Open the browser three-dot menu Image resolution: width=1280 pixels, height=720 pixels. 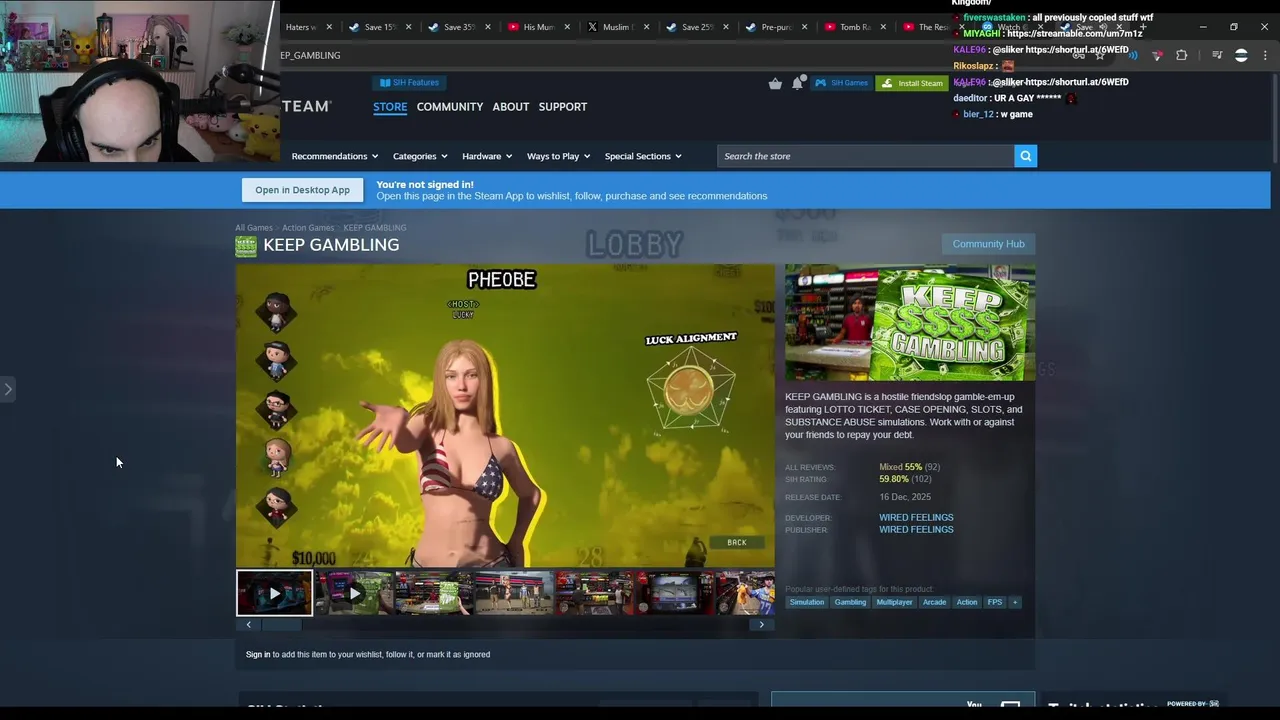point(1265,55)
